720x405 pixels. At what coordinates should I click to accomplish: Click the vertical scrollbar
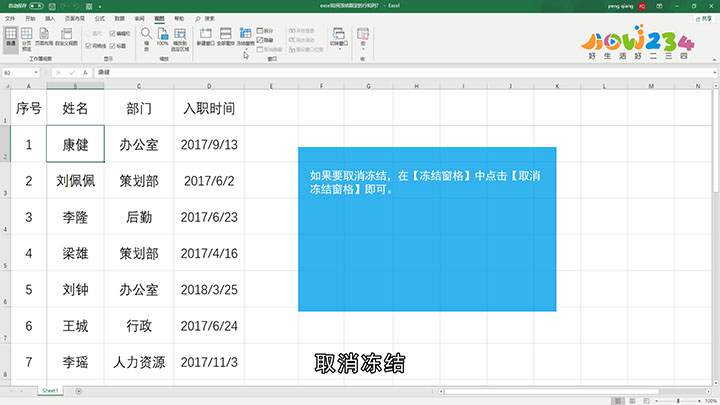coord(716,141)
